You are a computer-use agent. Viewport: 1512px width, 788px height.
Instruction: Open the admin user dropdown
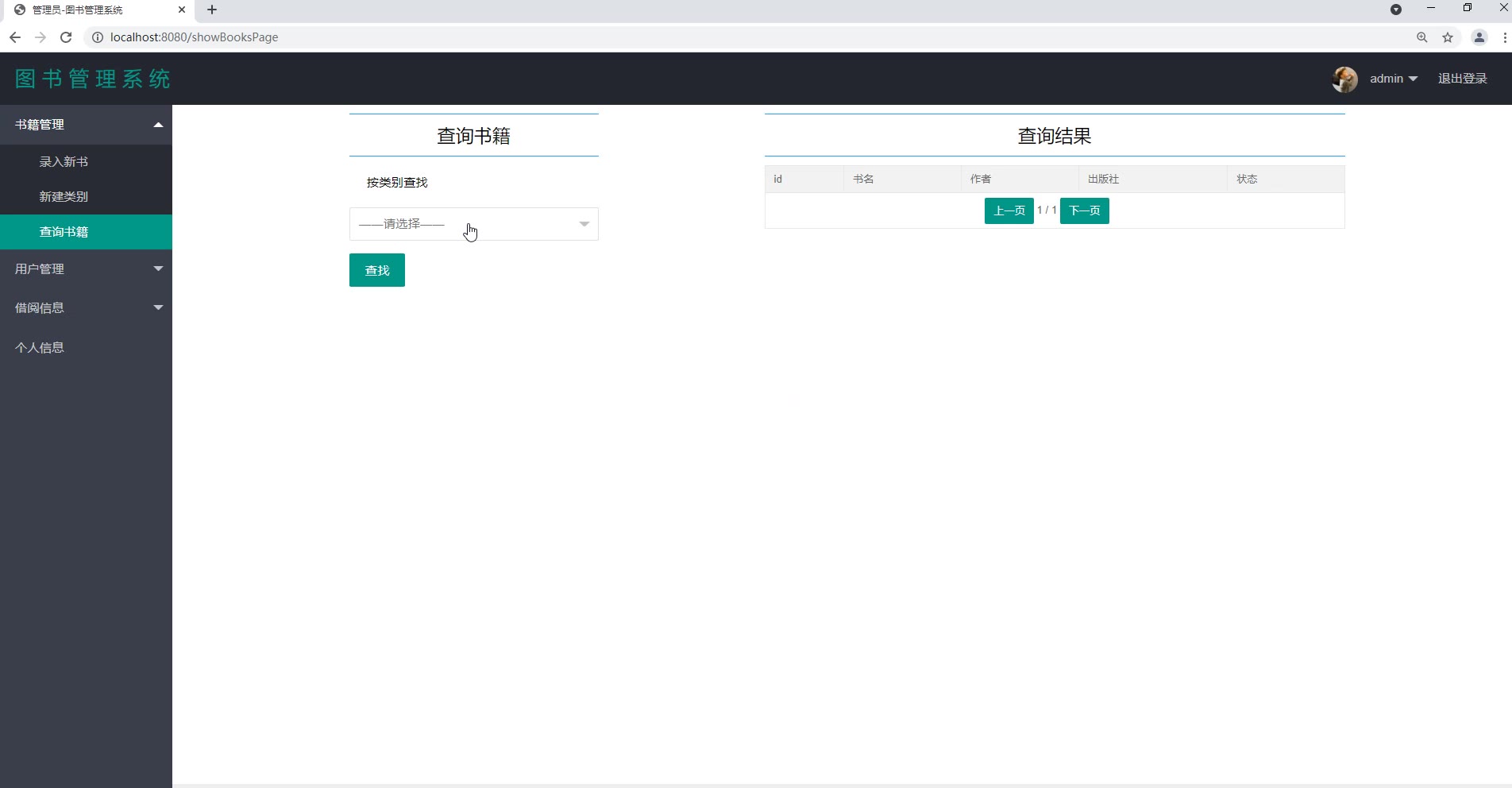(1394, 79)
